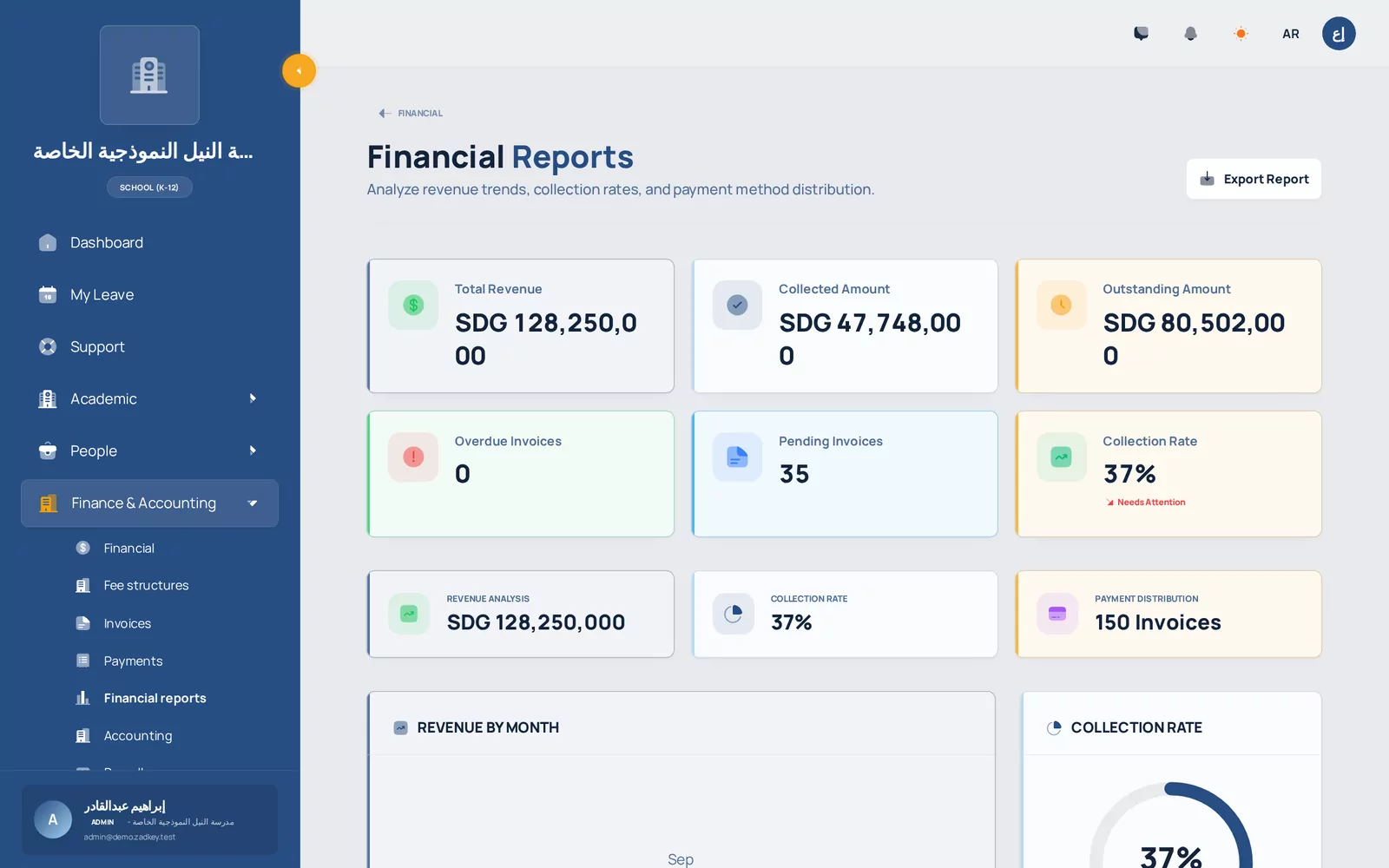Screen dimensions: 1389x868
Task: Click the Overdue Invoices alert icon
Action: 413,457
